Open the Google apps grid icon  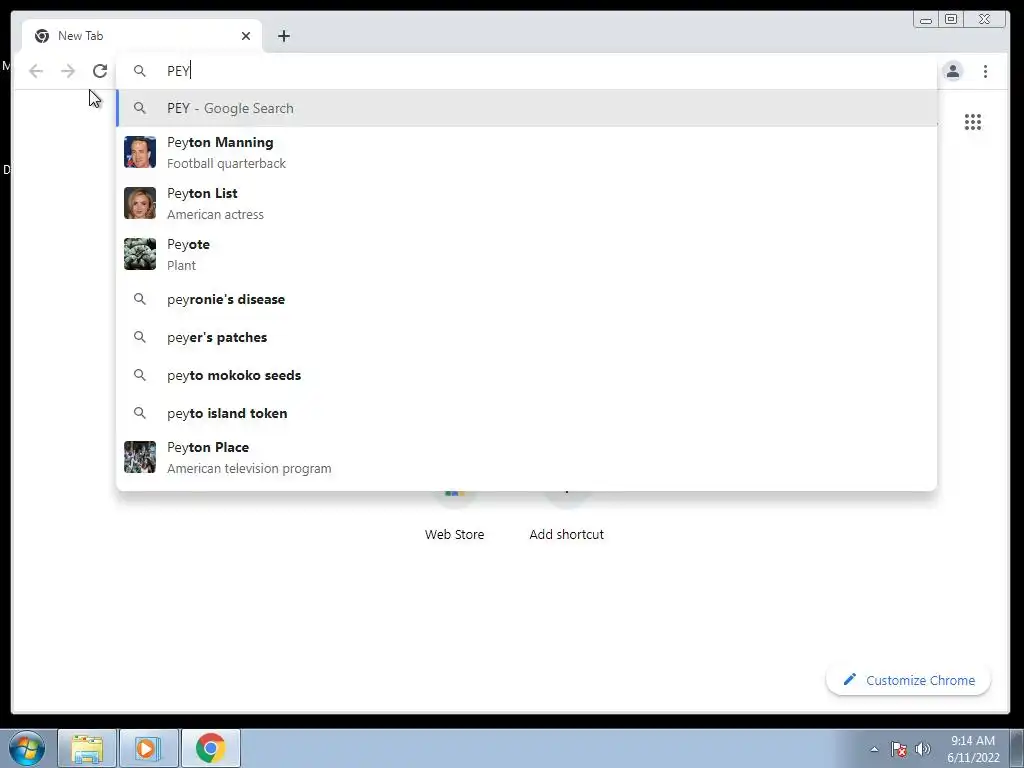pyautogui.click(x=972, y=122)
